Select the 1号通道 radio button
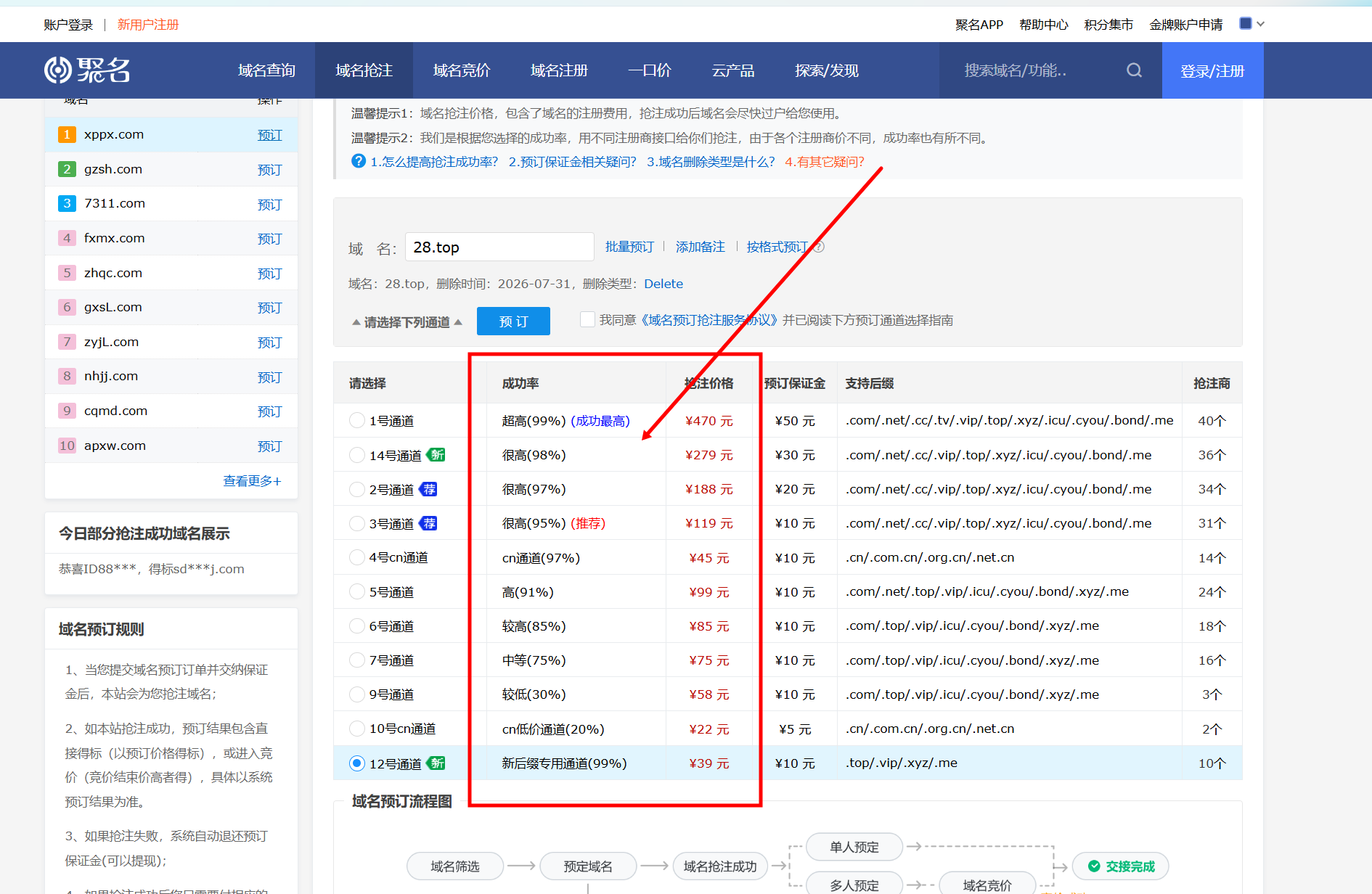Screen dimensions: 1372x894 point(356,420)
